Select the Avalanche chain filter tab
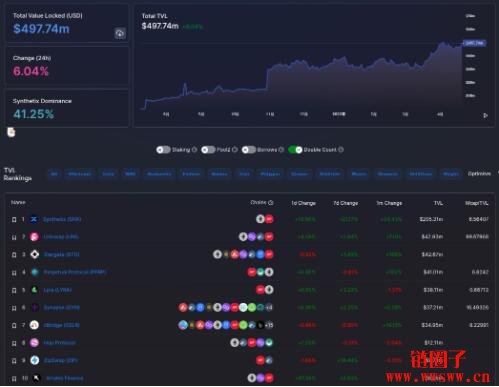 click(x=159, y=174)
